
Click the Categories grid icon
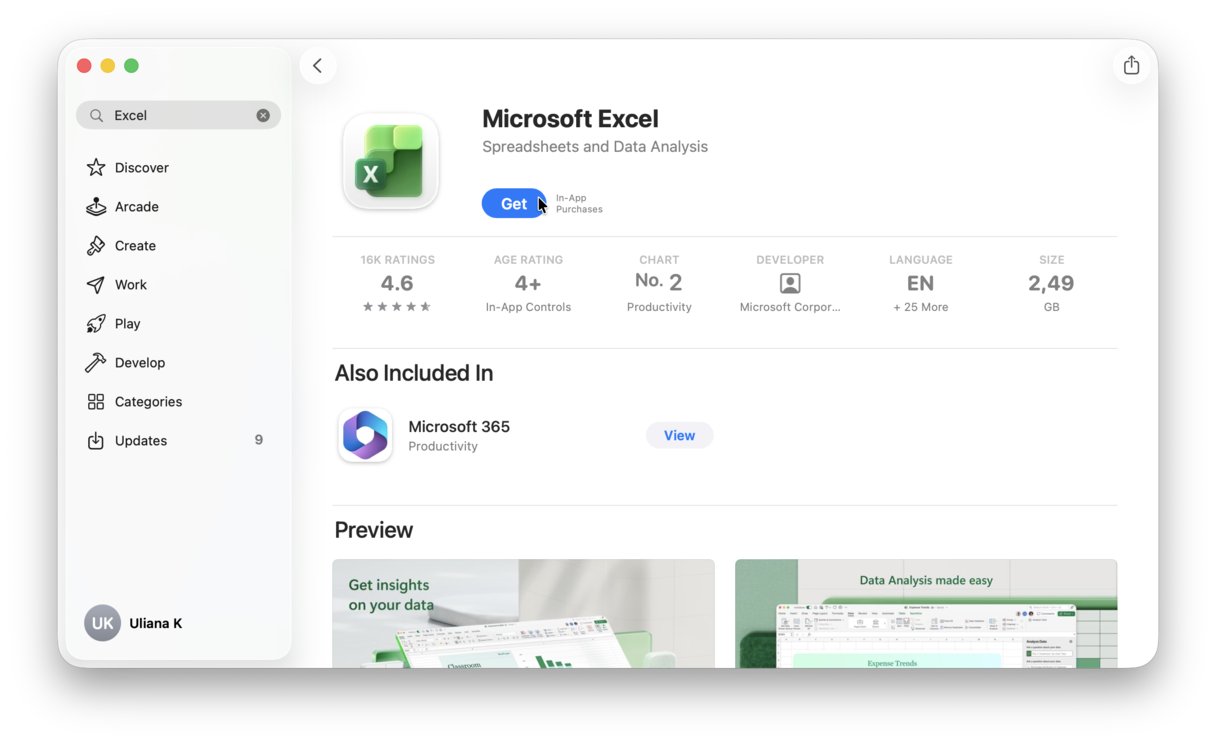point(96,401)
